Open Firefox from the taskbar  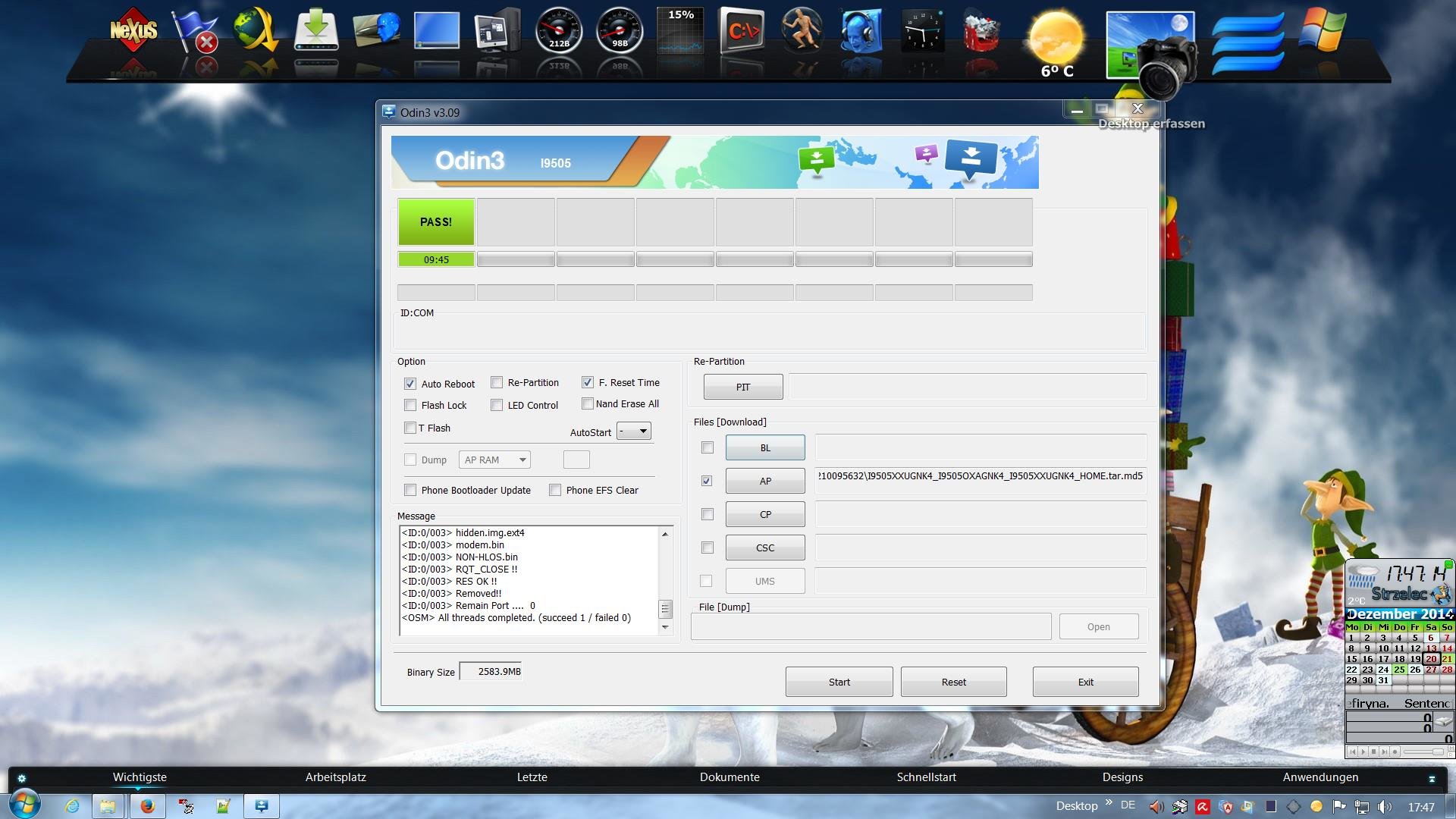[x=148, y=806]
